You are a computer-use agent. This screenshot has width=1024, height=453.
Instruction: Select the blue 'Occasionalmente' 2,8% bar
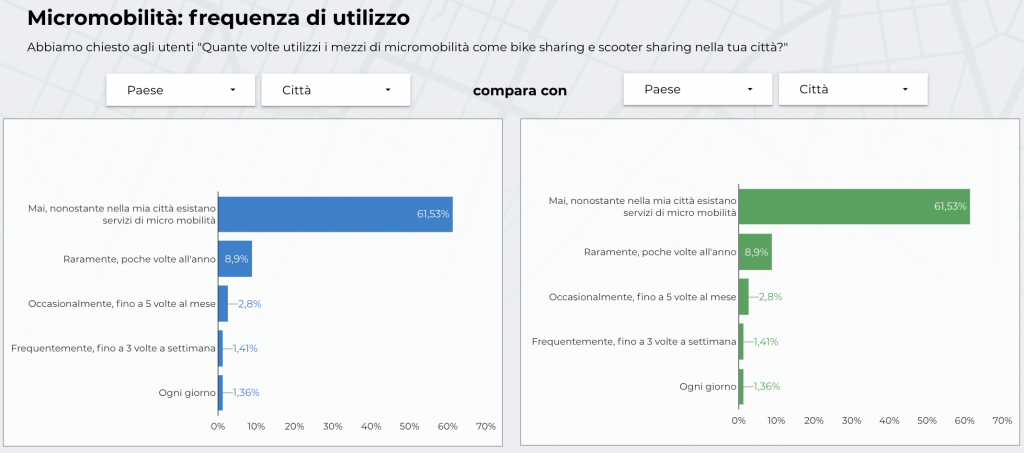point(223,303)
